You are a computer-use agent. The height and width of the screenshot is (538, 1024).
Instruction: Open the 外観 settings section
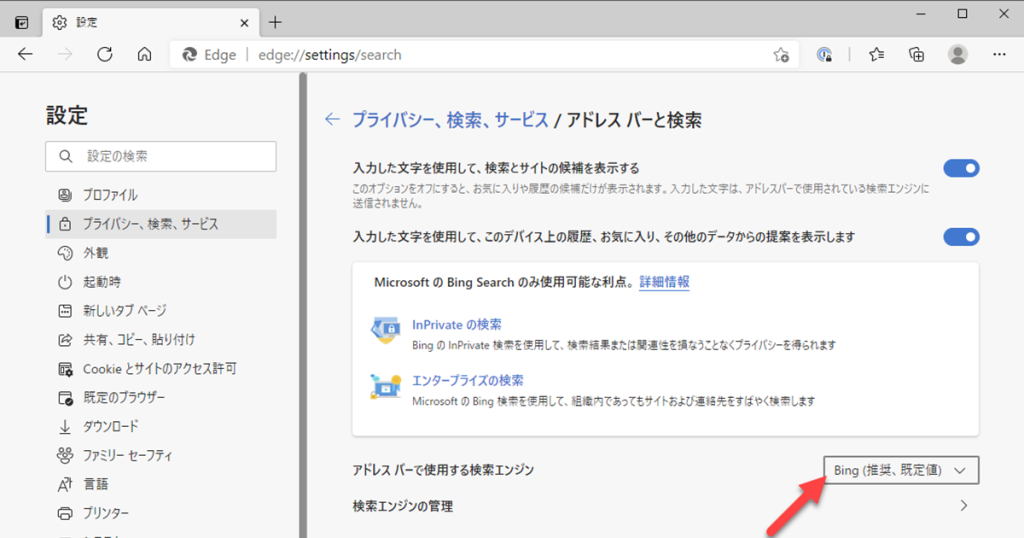[x=161, y=253]
